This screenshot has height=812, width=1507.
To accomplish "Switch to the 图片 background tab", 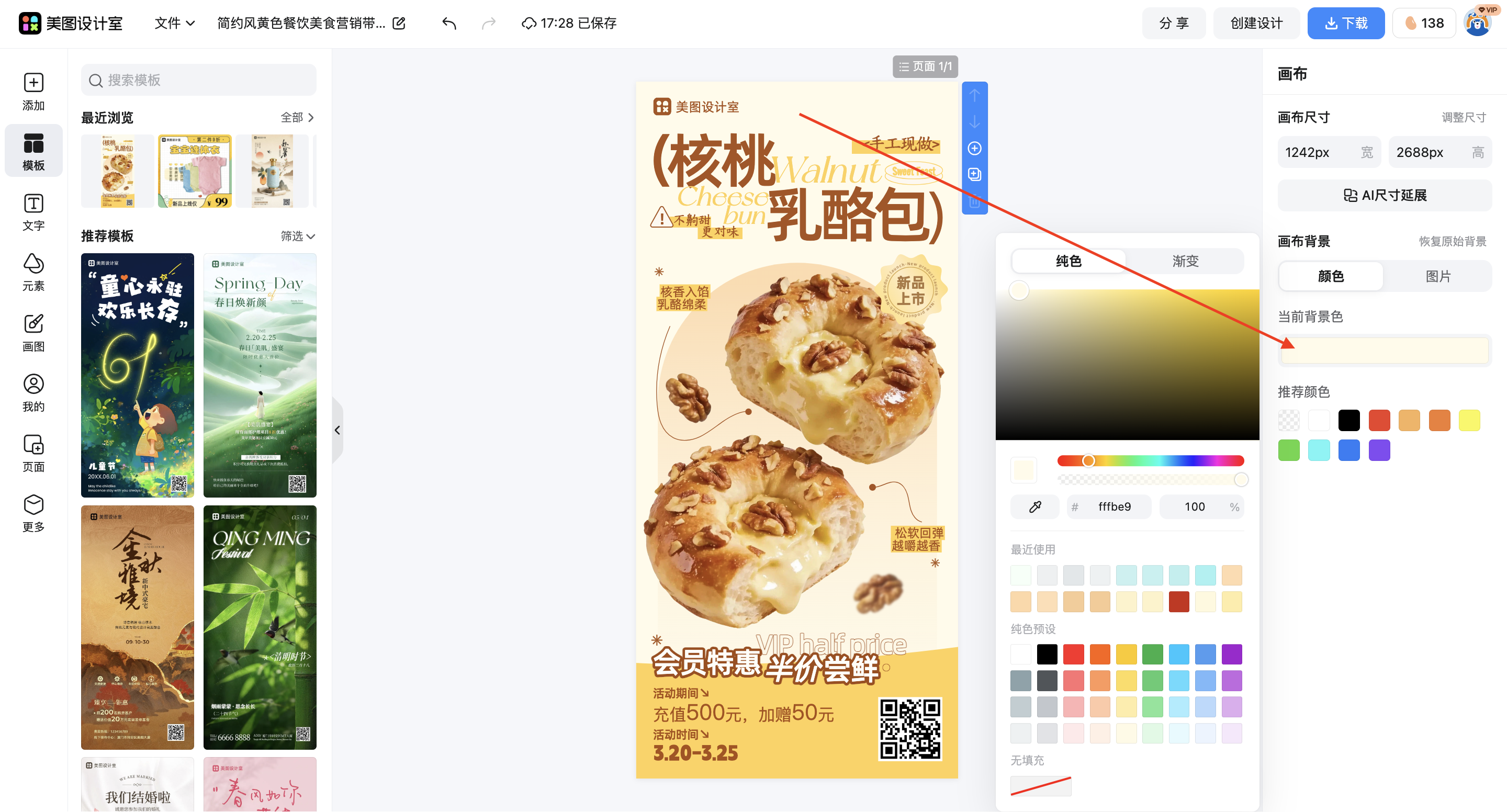I will (x=1438, y=276).
